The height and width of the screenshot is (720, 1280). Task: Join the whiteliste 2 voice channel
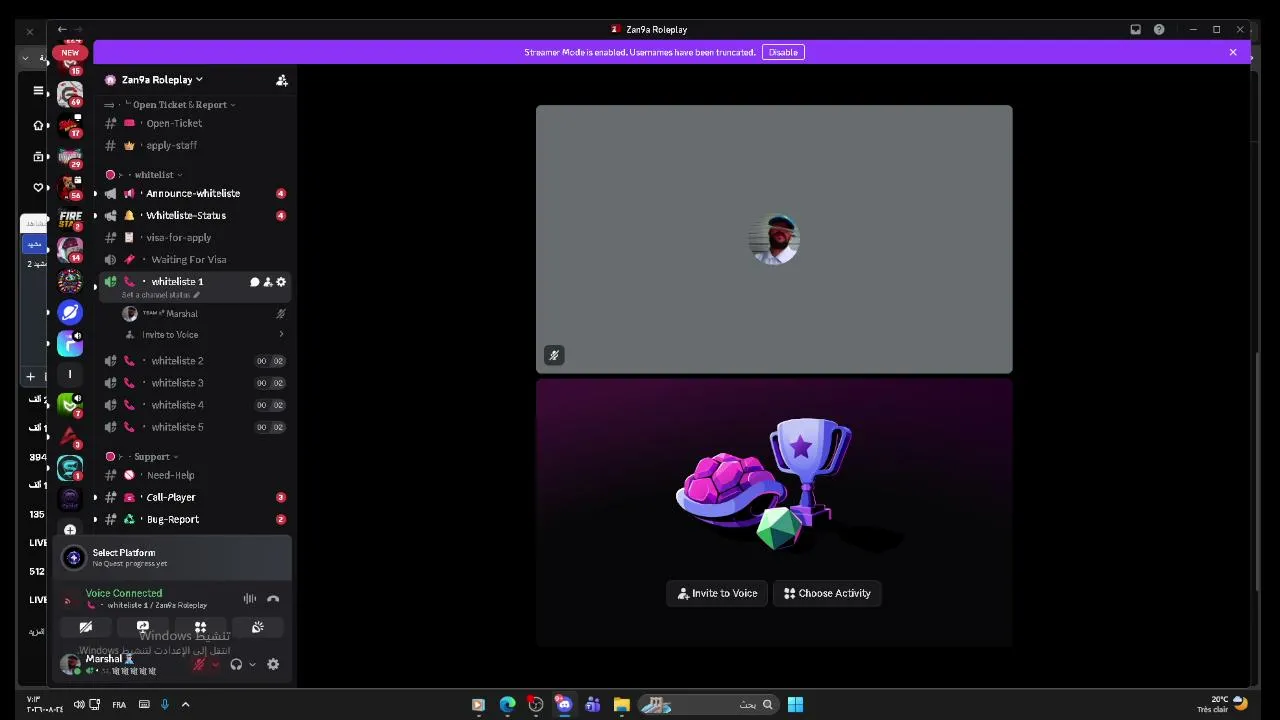point(194,361)
